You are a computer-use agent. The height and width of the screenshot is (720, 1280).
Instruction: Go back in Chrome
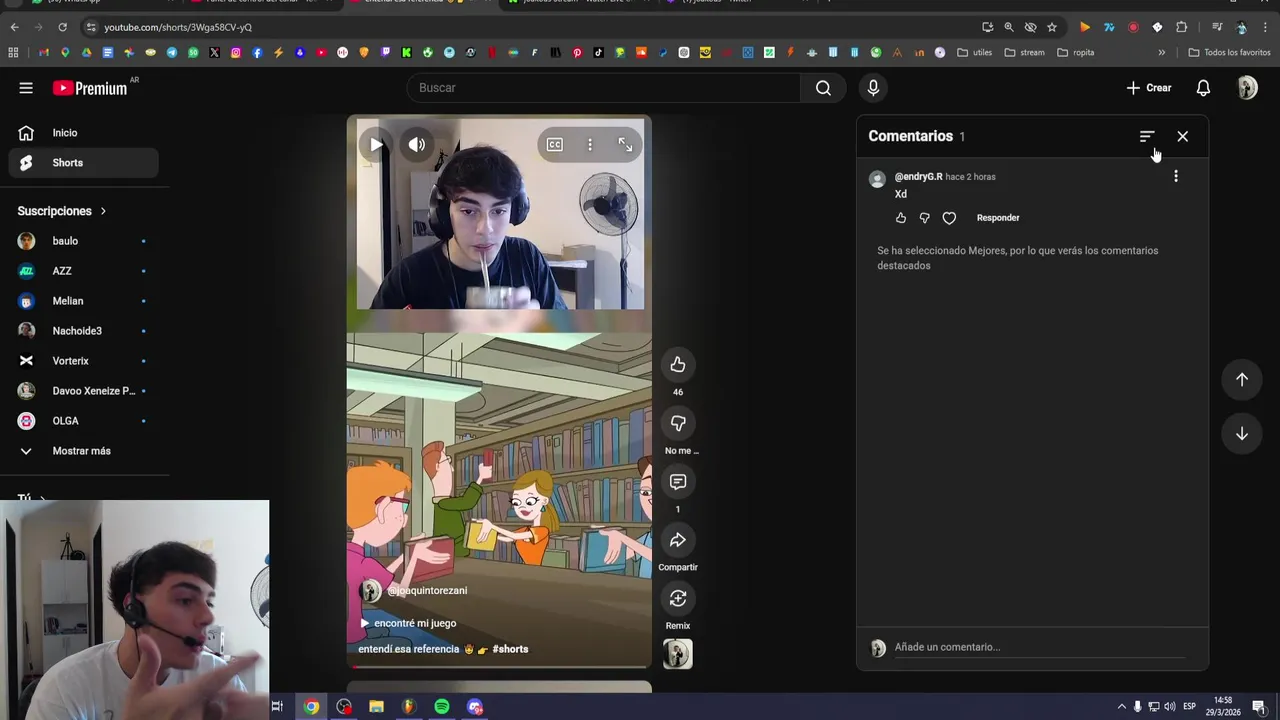(14, 27)
